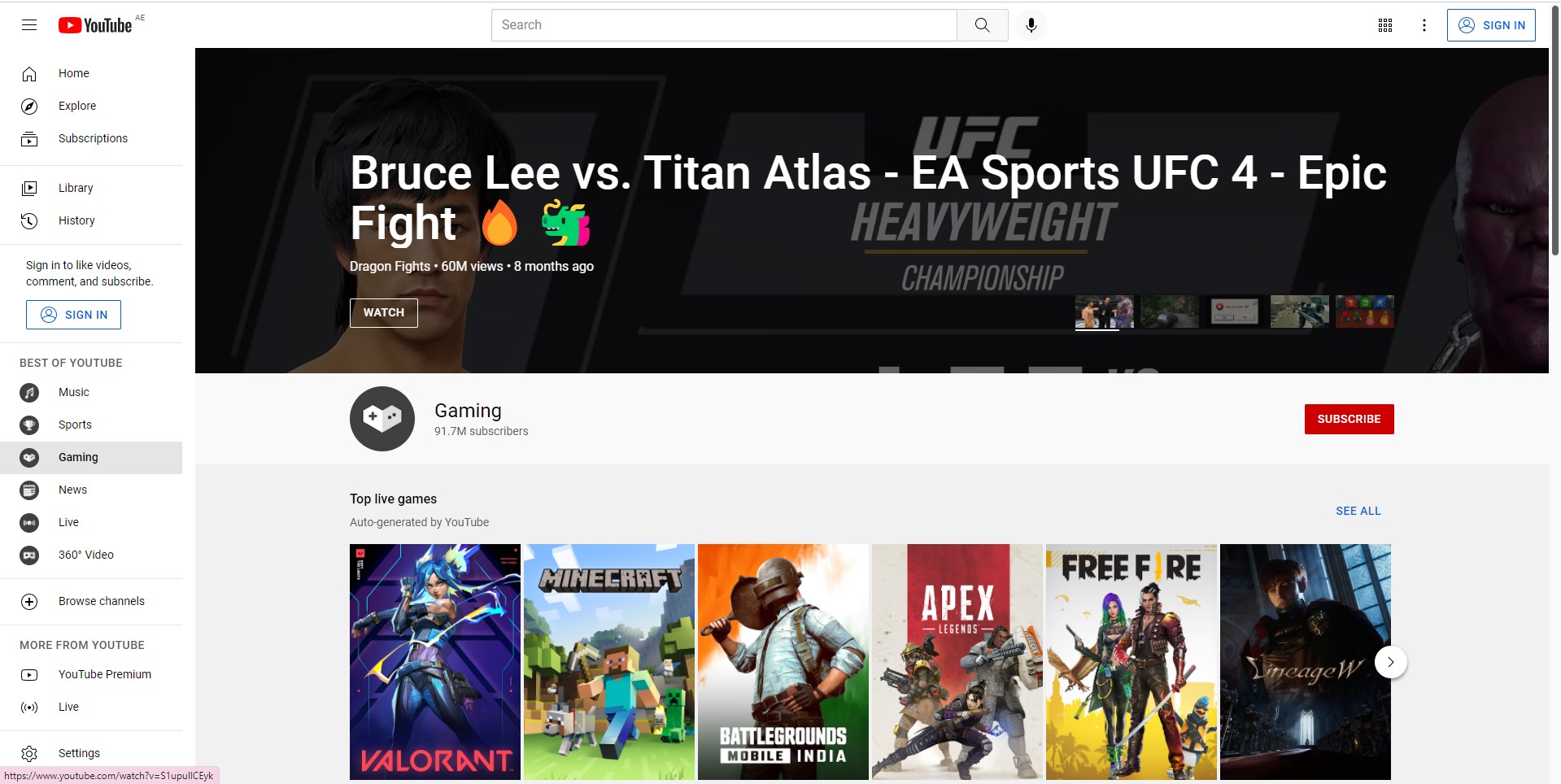
Task: Open Explore from sidebar label
Action: click(x=77, y=106)
